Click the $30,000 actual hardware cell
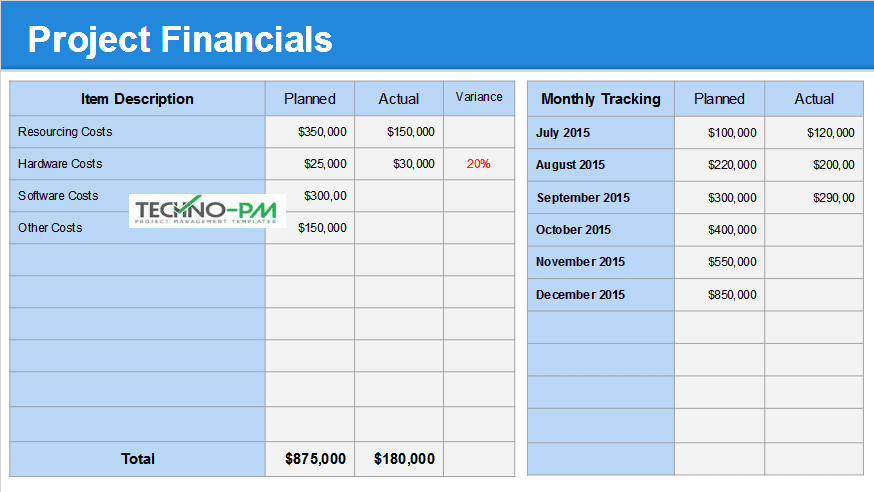Screen dimensions: 874x492 [411, 164]
